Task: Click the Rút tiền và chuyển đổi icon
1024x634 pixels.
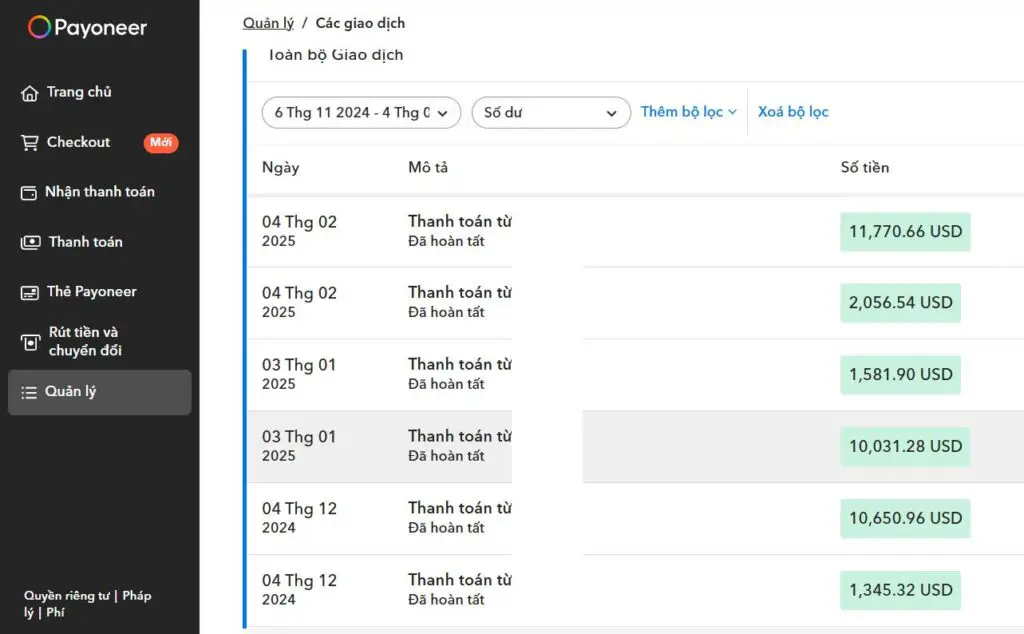Action: click(x=31, y=342)
